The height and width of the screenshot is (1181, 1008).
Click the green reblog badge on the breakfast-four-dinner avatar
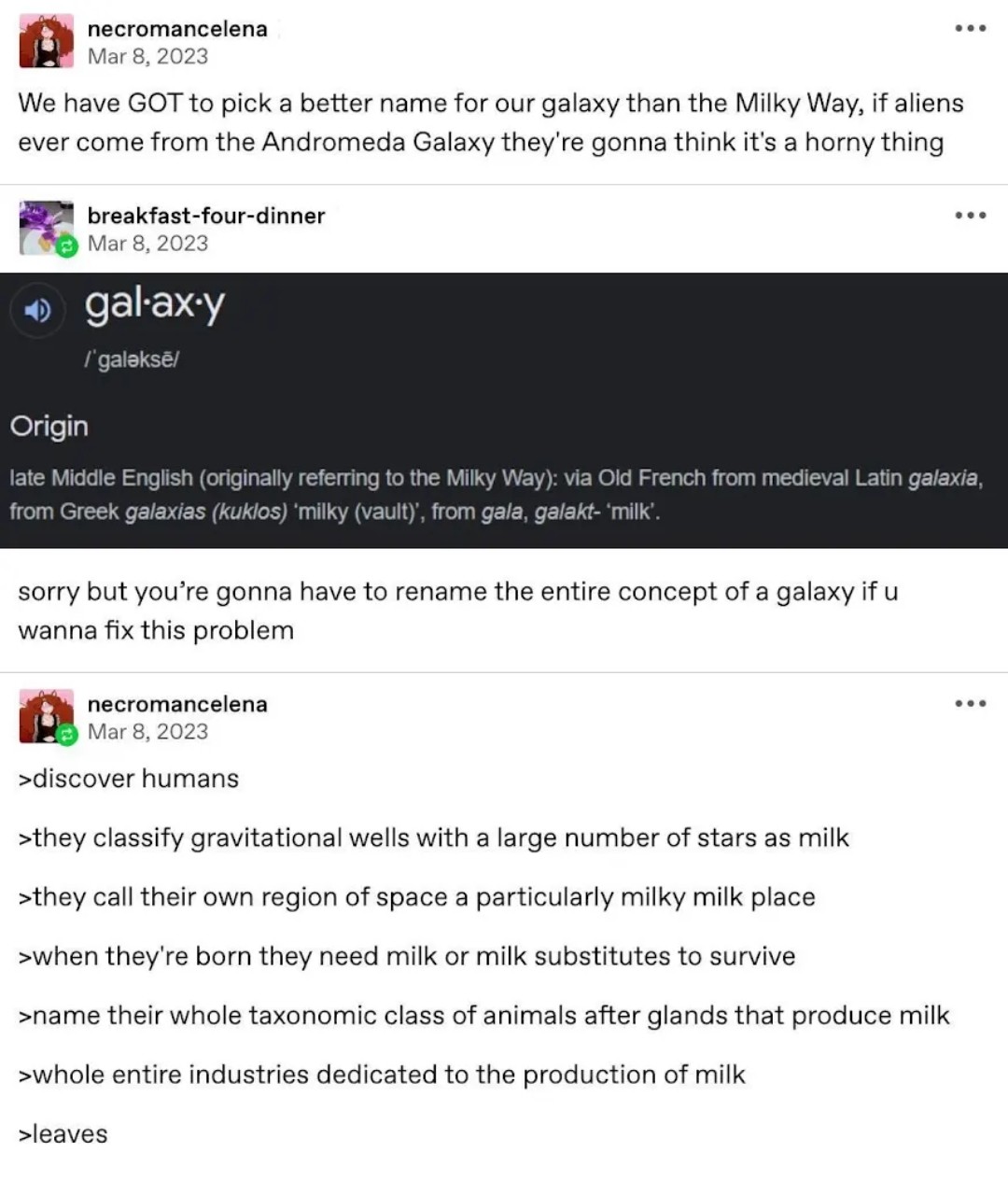65,247
